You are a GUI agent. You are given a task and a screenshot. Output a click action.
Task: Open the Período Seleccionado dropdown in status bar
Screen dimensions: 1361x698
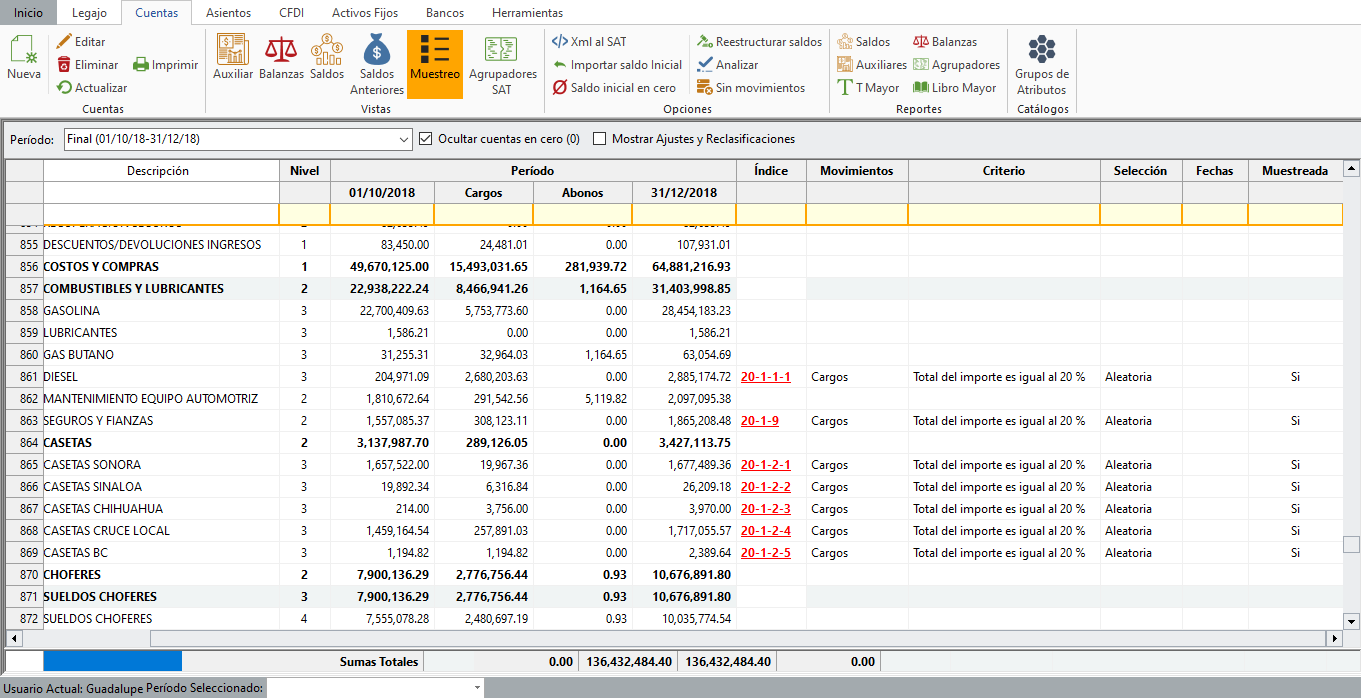coord(477,688)
